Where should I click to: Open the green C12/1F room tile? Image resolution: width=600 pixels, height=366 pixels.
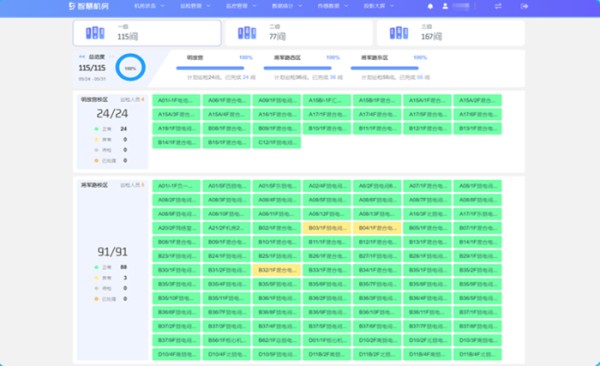click(x=276, y=142)
